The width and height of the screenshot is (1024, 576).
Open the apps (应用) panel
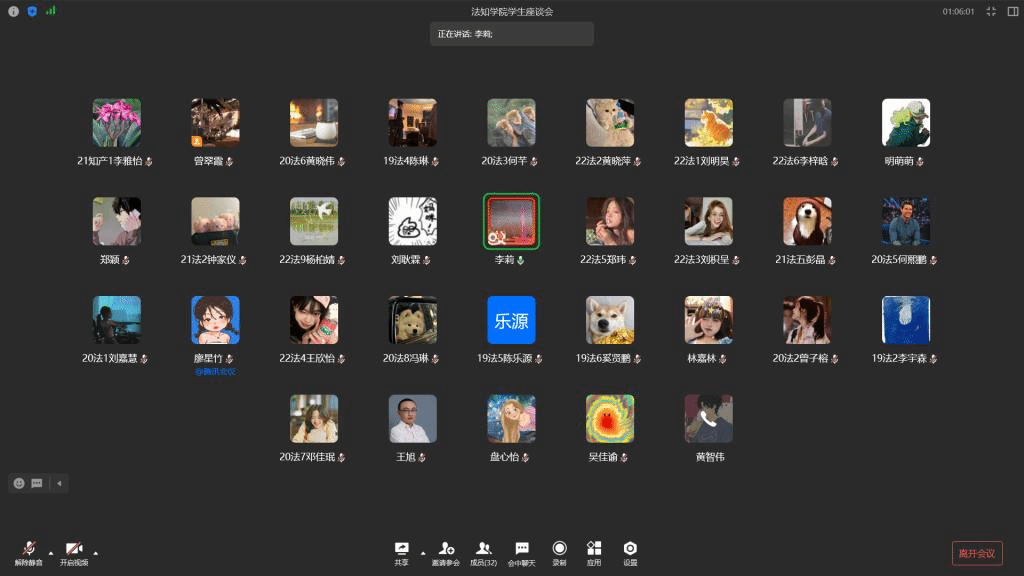click(594, 549)
